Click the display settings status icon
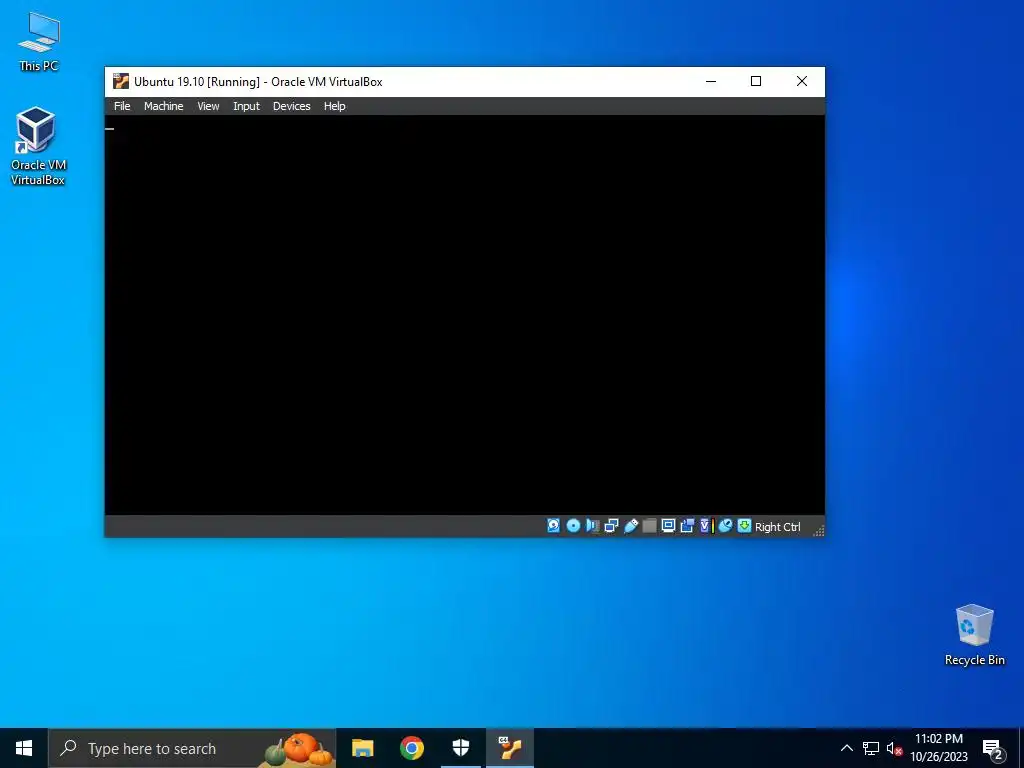 (x=668, y=526)
